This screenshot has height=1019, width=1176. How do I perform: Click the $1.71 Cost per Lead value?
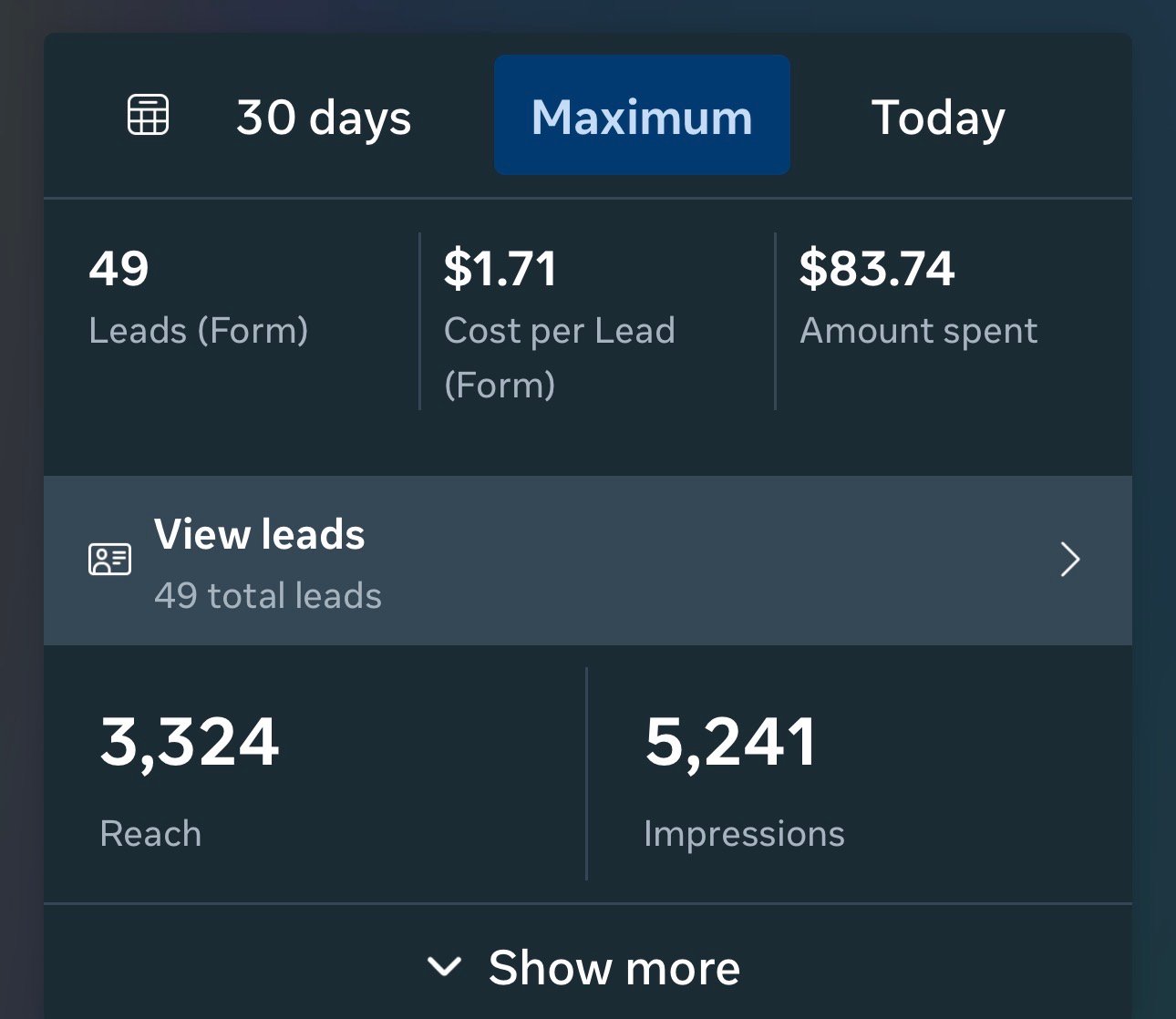click(500, 269)
